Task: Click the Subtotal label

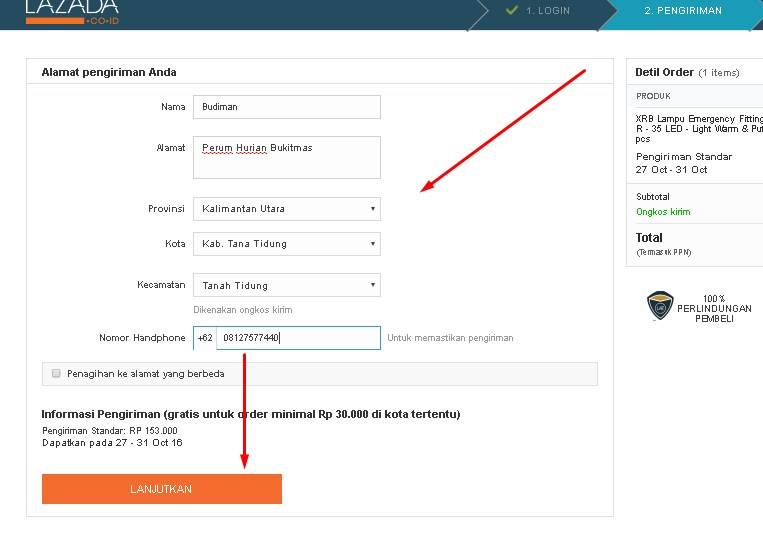Action: [x=653, y=197]
